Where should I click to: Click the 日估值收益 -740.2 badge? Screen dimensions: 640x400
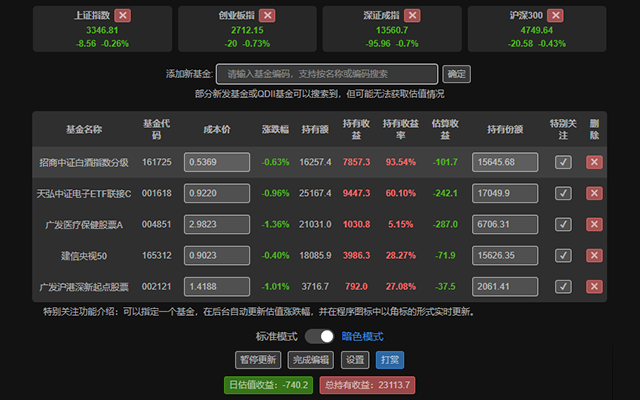(269, 385)
